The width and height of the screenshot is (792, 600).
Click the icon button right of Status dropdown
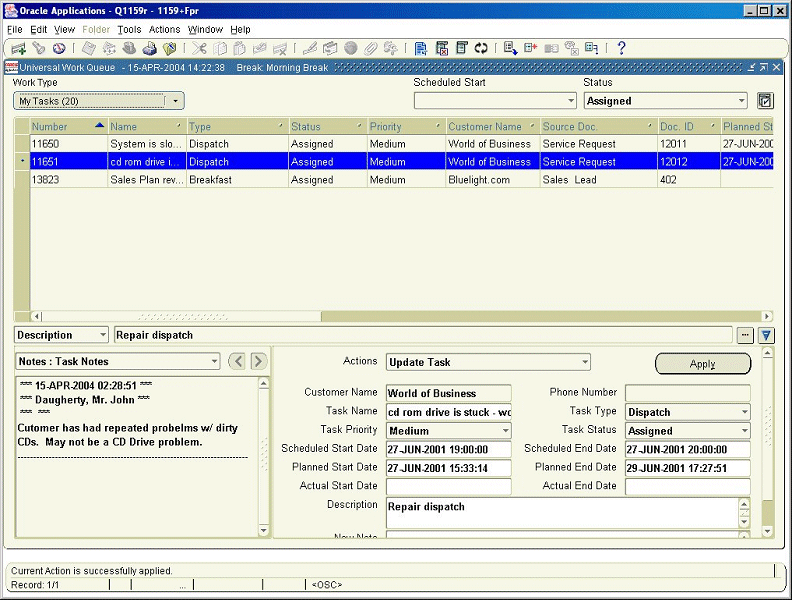tap(766, 101)
